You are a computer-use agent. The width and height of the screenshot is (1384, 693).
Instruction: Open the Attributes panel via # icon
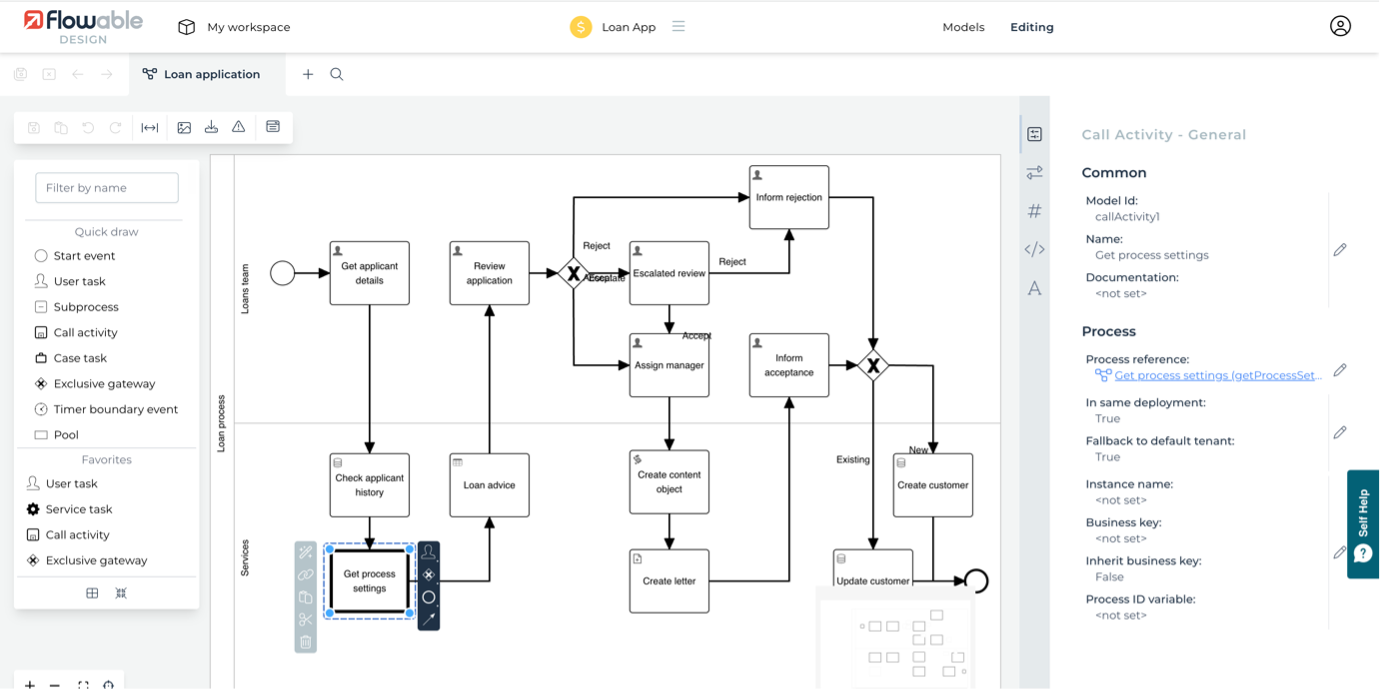1035,211
